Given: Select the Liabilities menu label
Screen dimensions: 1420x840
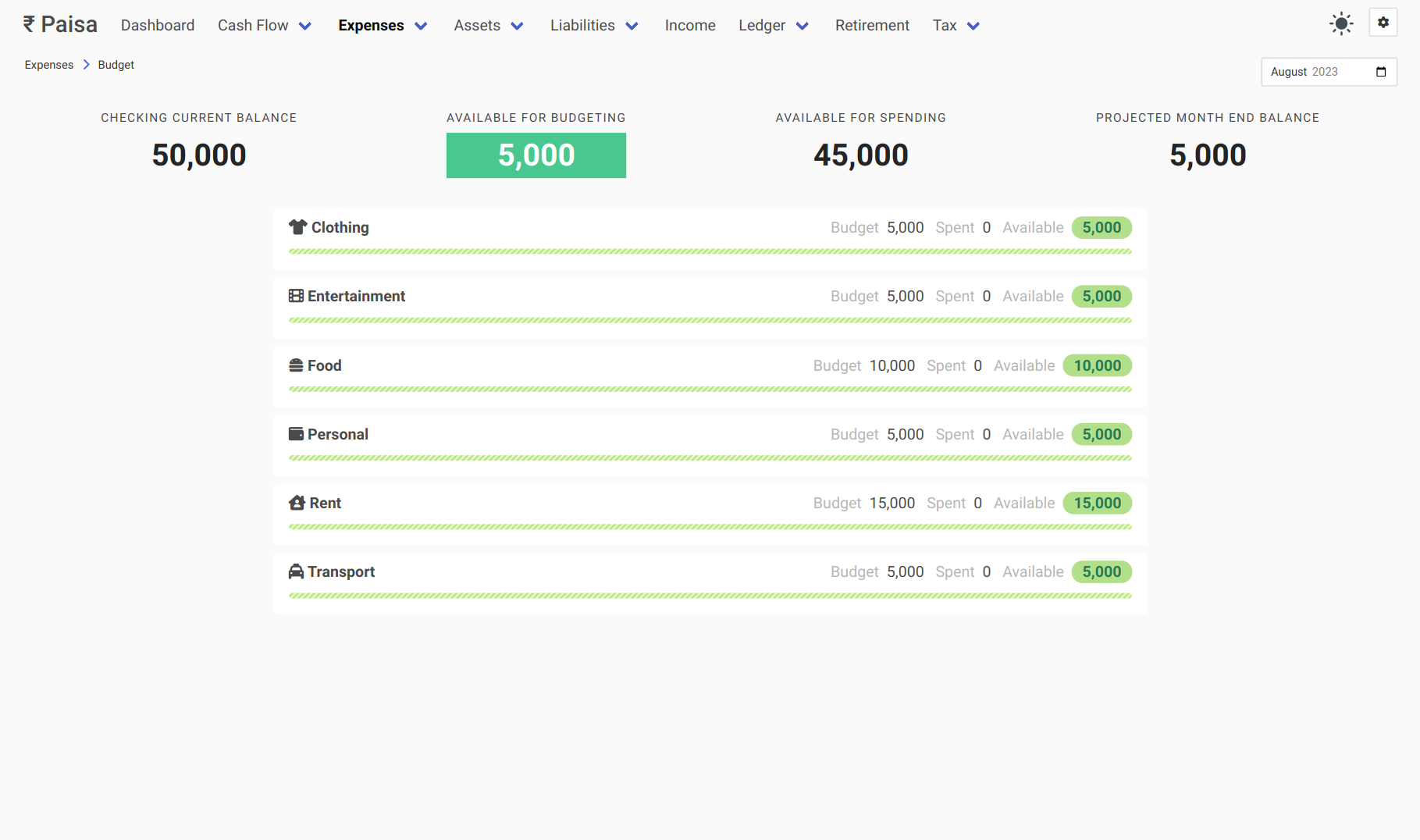Looking at the screenshot, I should (x=582, y=25).
